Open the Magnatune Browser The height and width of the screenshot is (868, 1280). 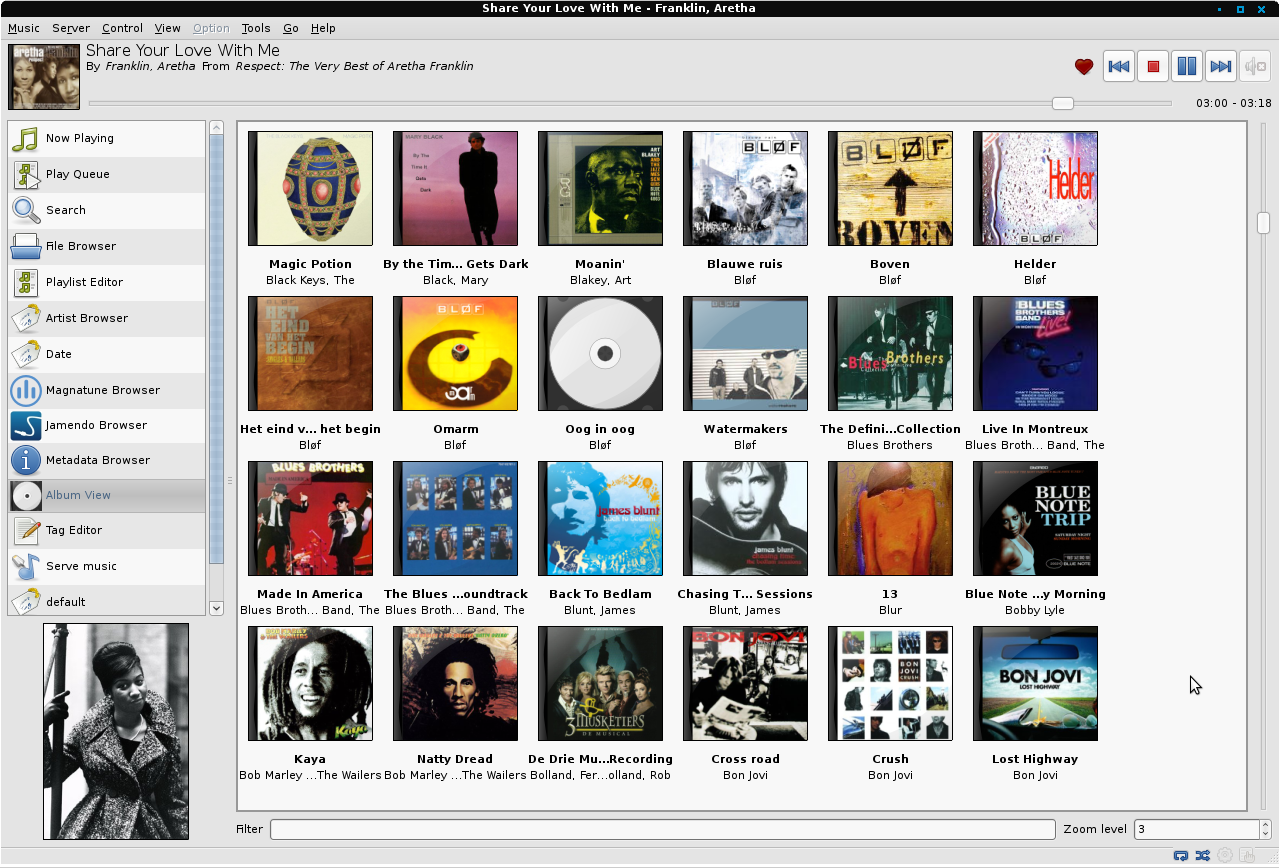pos(106,390)
